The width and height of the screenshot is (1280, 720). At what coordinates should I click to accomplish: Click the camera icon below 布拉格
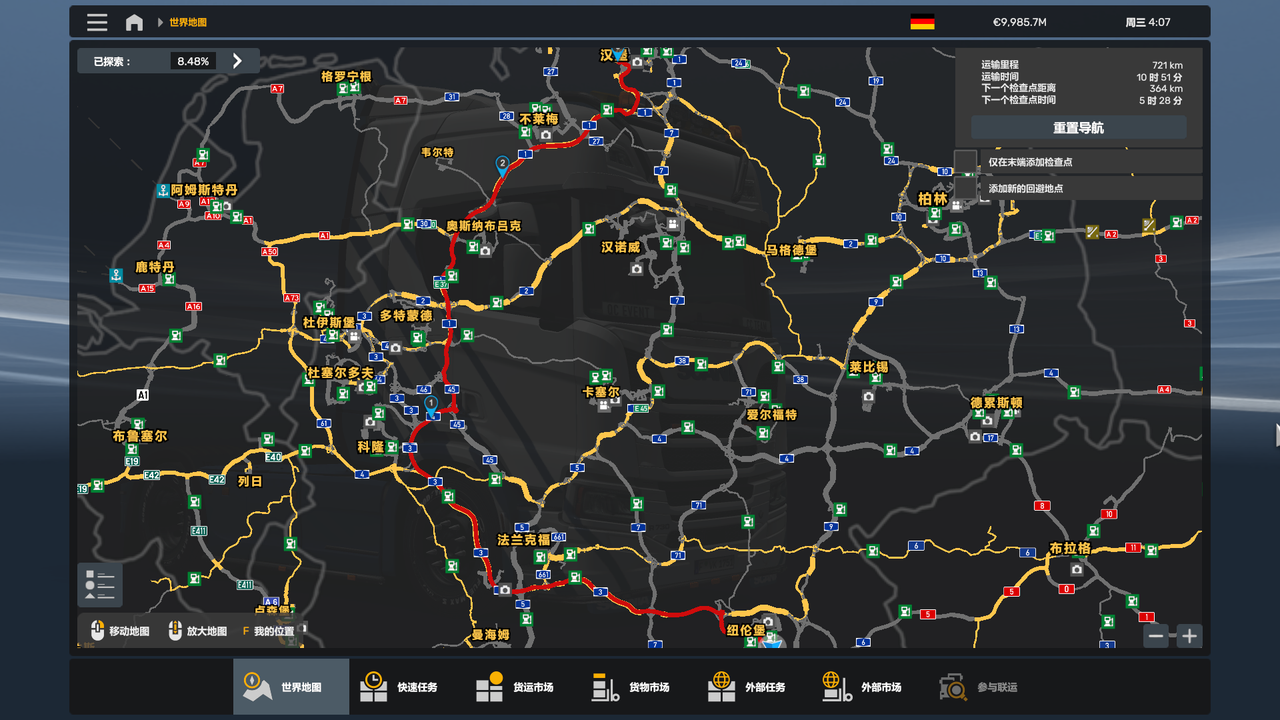click(1076, 569)
